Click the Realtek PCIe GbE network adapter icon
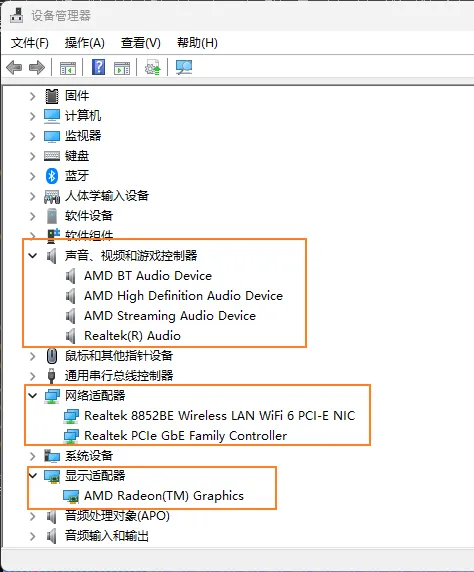Image resolution: width=474 pixels, height=572 pixels. tap(71, 436)
